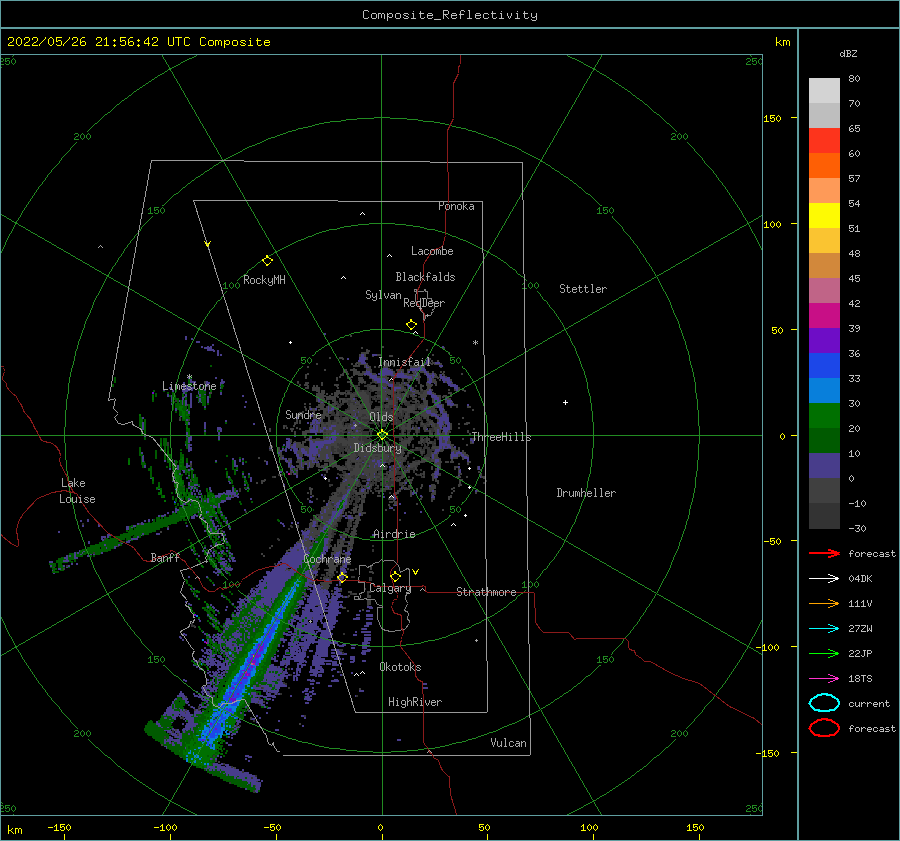Click the white 04DK arrow icon
The width and height of the screenshot is (900, 841).
[x=824, y=578]
